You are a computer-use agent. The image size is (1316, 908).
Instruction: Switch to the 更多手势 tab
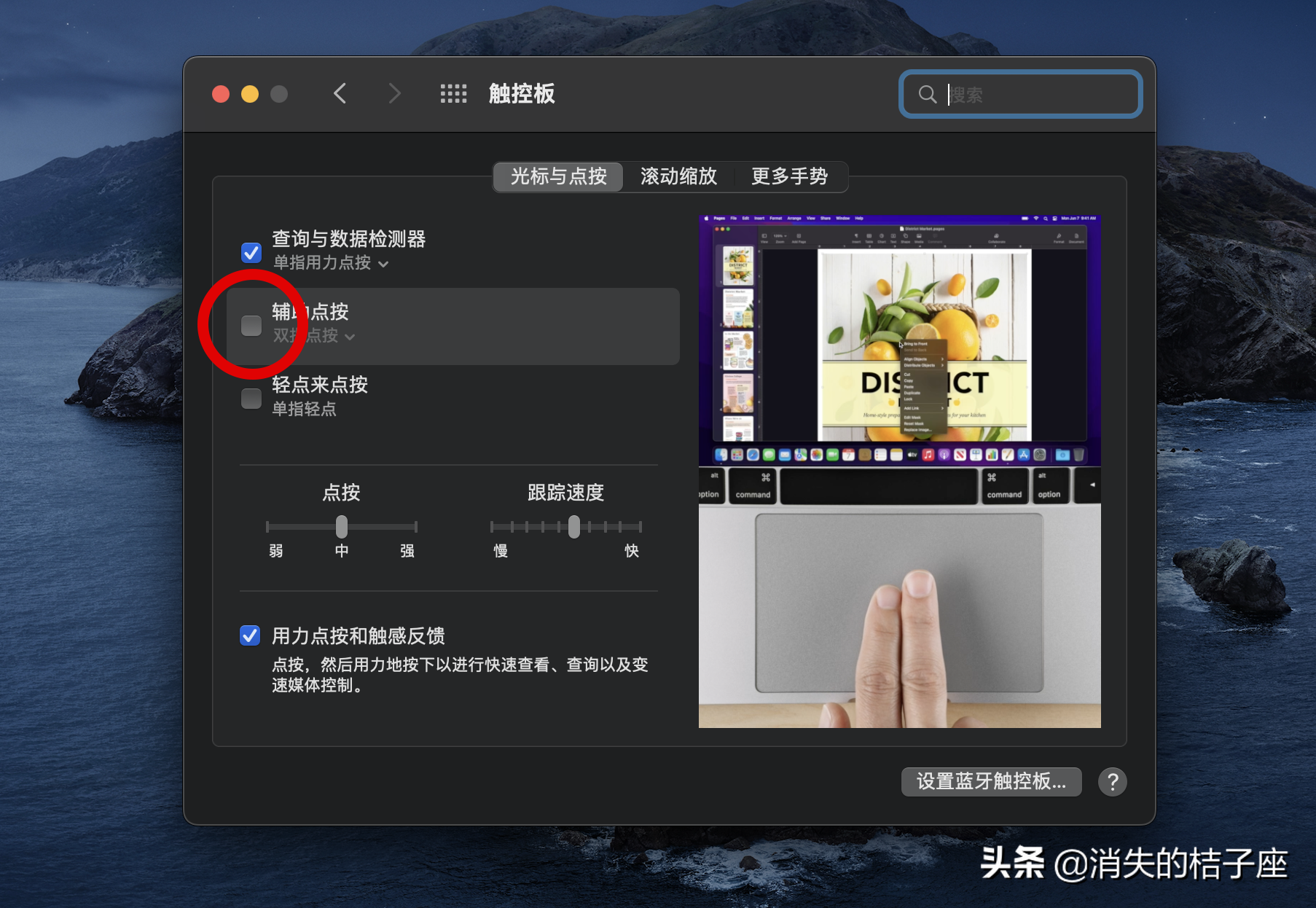click(790, 176)
